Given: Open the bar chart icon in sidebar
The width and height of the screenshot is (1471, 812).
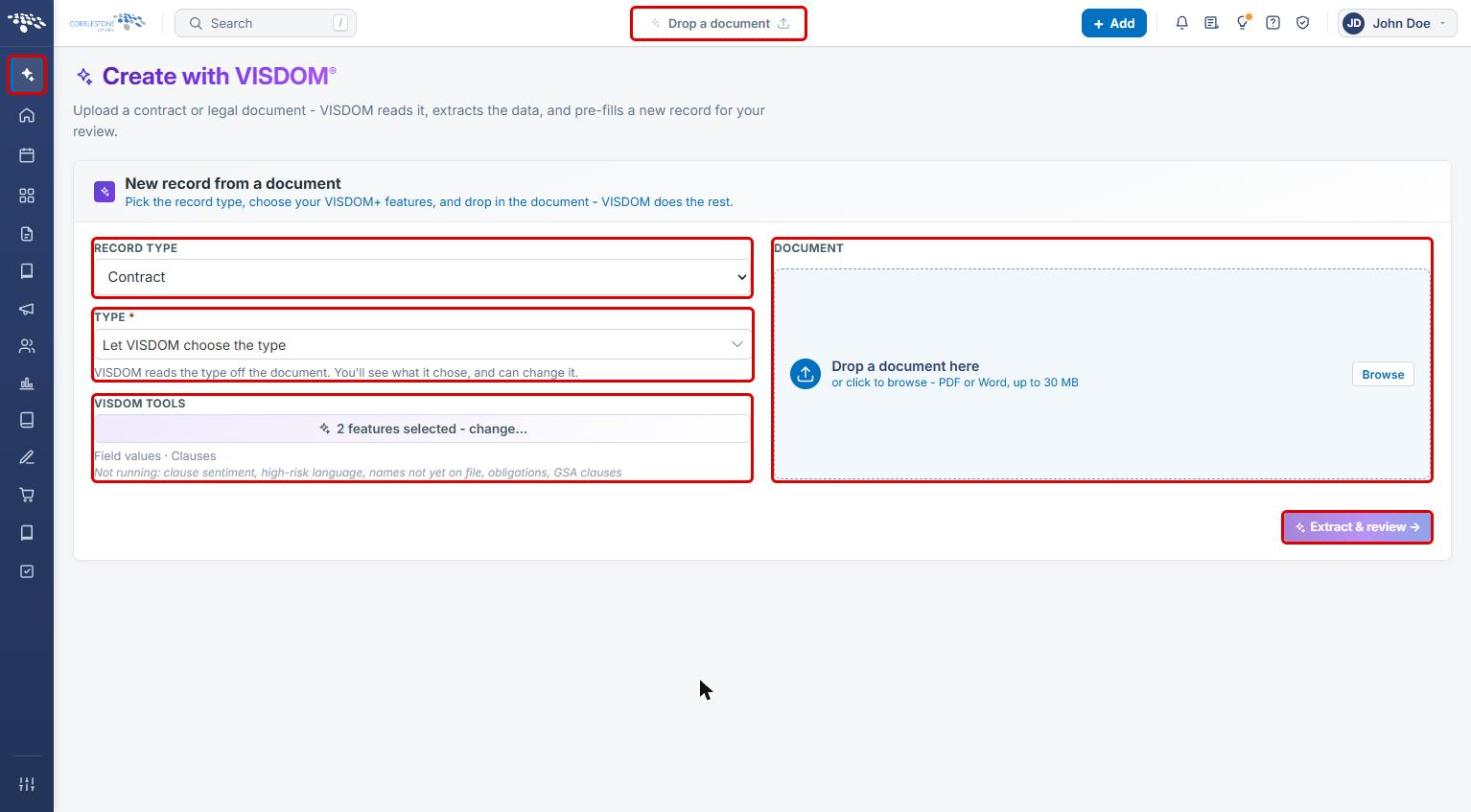Looking at the screenshot, I should (27, 384).
